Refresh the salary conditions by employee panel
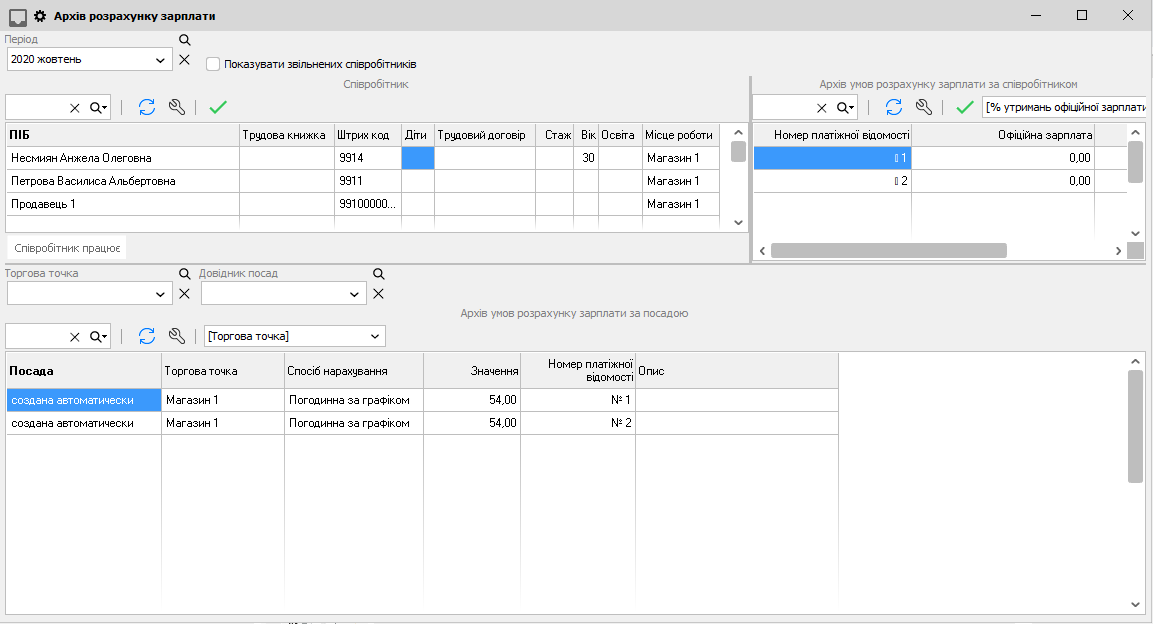The image size is (1153, 624). click(x=894, y=108)
